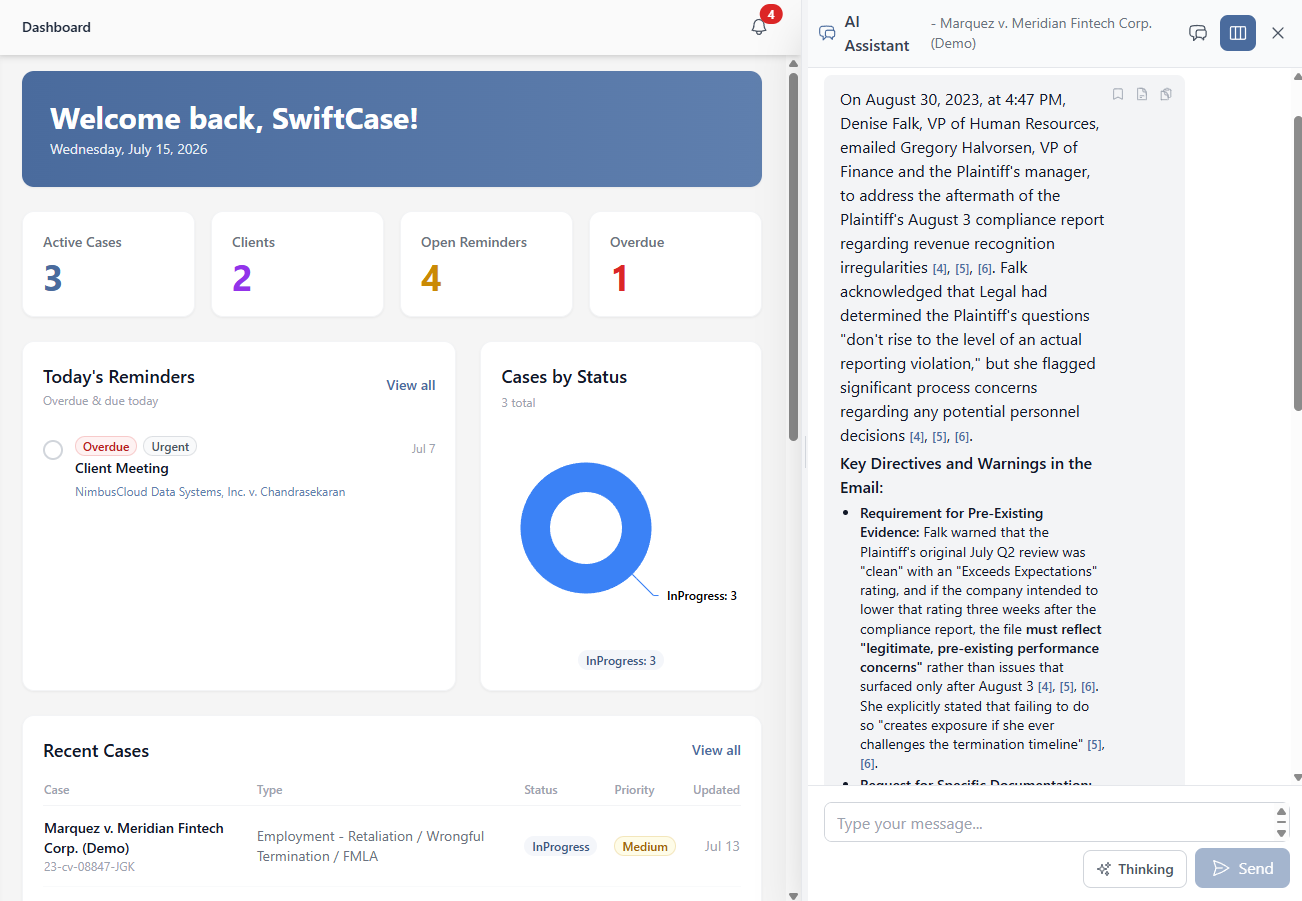
Task: Click the InProgress status badge on Marquez case
Action: click(x=560, y=847)
